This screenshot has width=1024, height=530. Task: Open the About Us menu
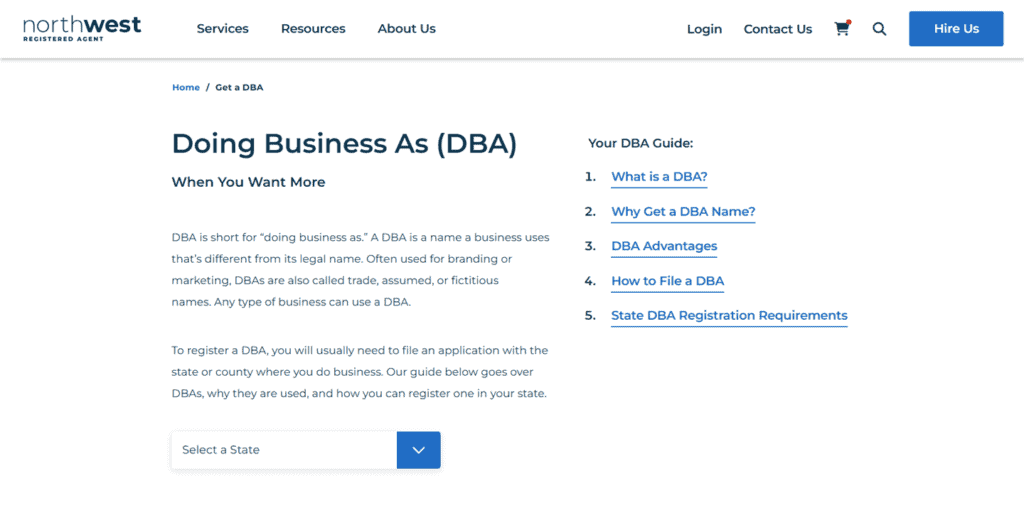point(406,29)
